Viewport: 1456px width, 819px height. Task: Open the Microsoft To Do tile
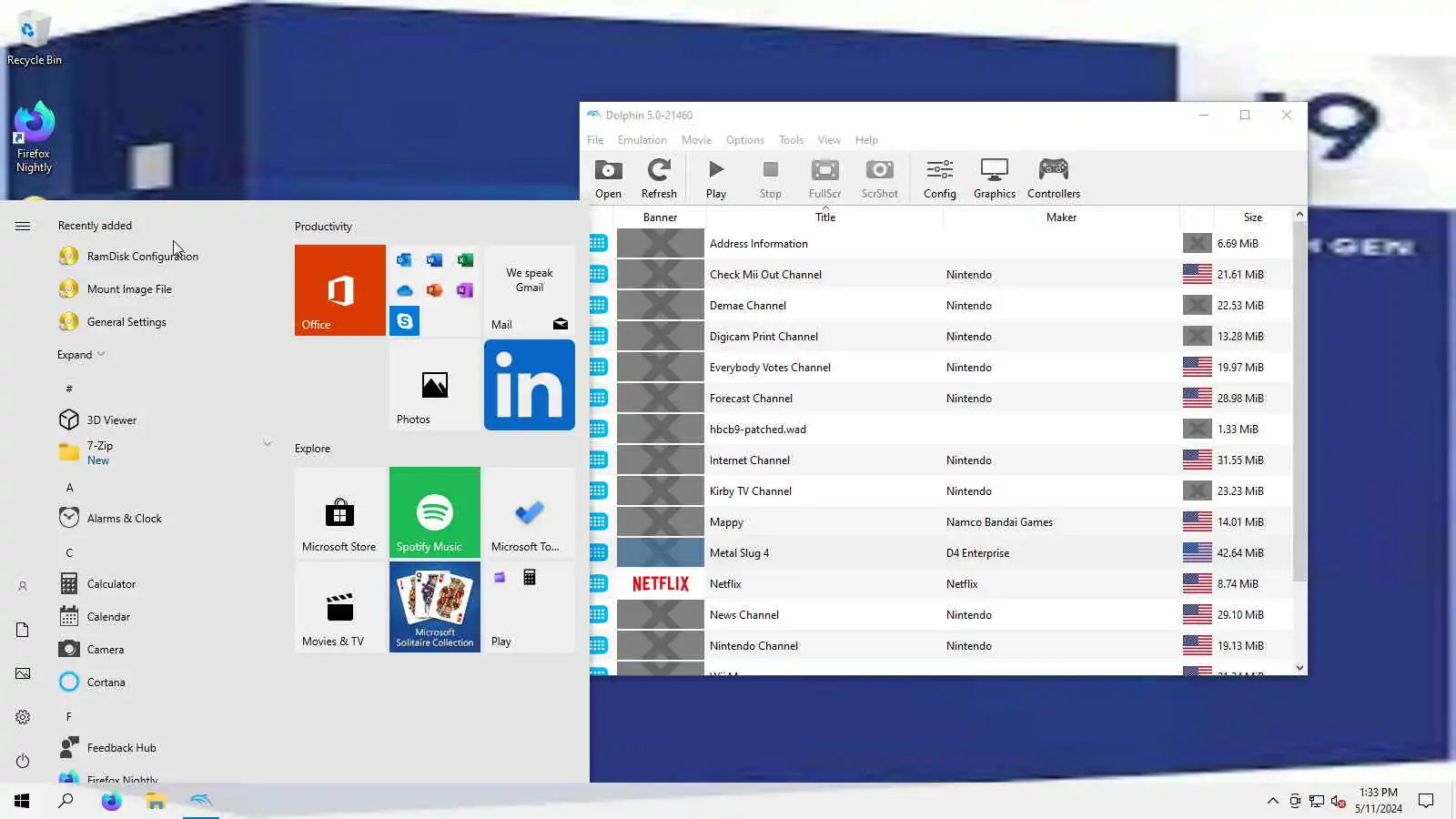[x=530, y=512]
